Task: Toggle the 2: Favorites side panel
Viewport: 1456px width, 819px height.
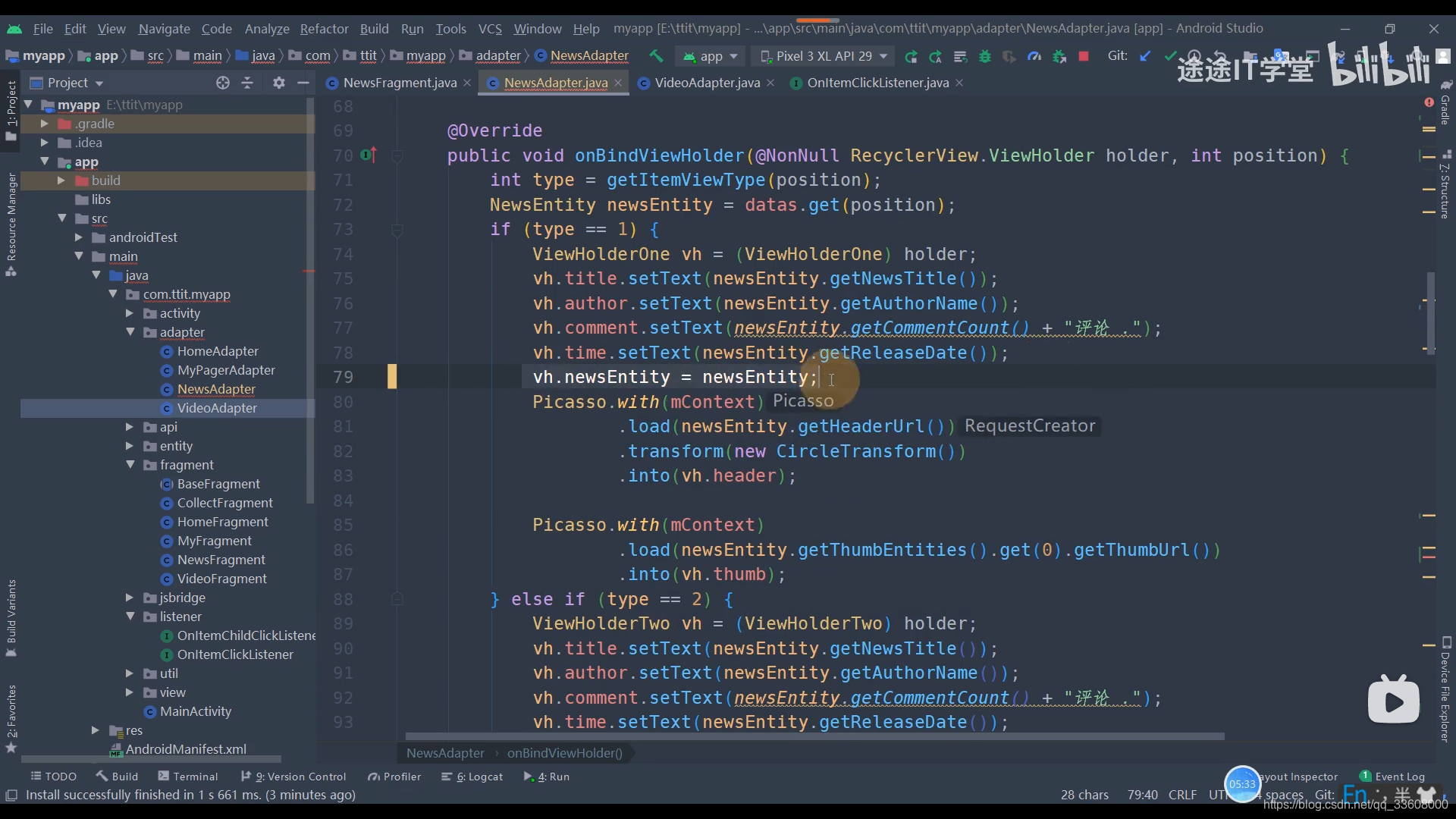Action: point(11,718)
